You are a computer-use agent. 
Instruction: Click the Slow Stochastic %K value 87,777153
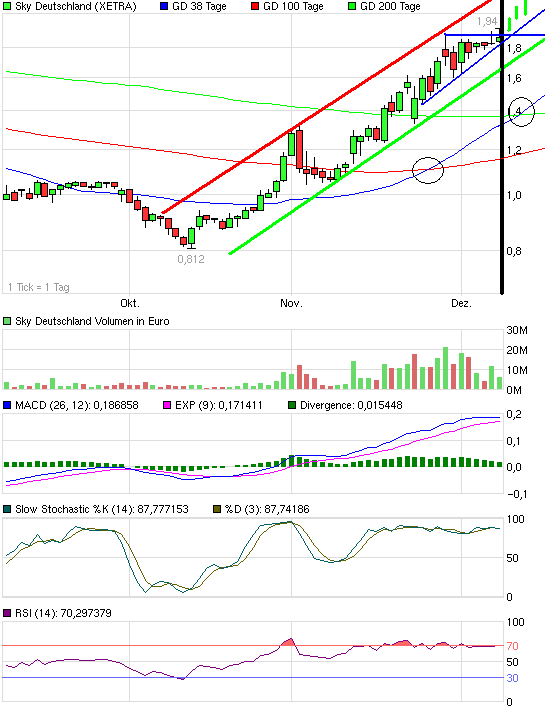[163, 509]
